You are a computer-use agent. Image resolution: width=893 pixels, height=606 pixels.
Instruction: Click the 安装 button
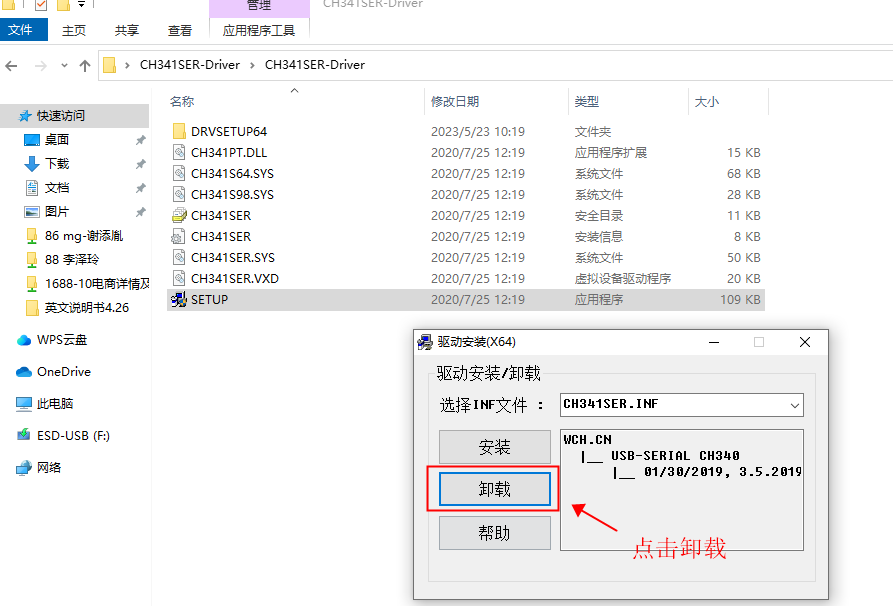pos(495,447)
